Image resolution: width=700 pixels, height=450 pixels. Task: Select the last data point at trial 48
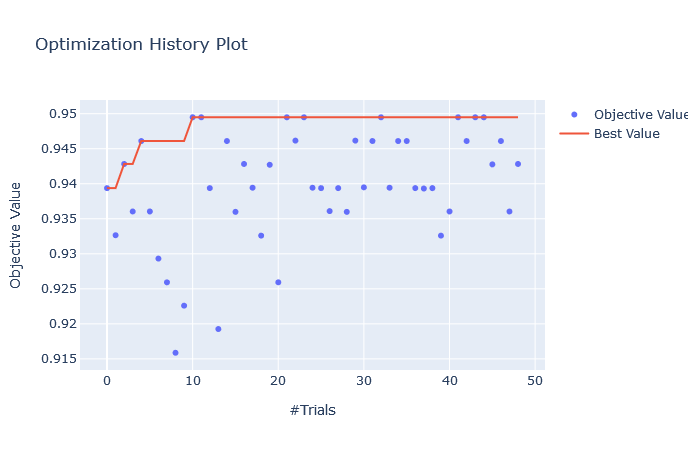(x=518, y=164)
